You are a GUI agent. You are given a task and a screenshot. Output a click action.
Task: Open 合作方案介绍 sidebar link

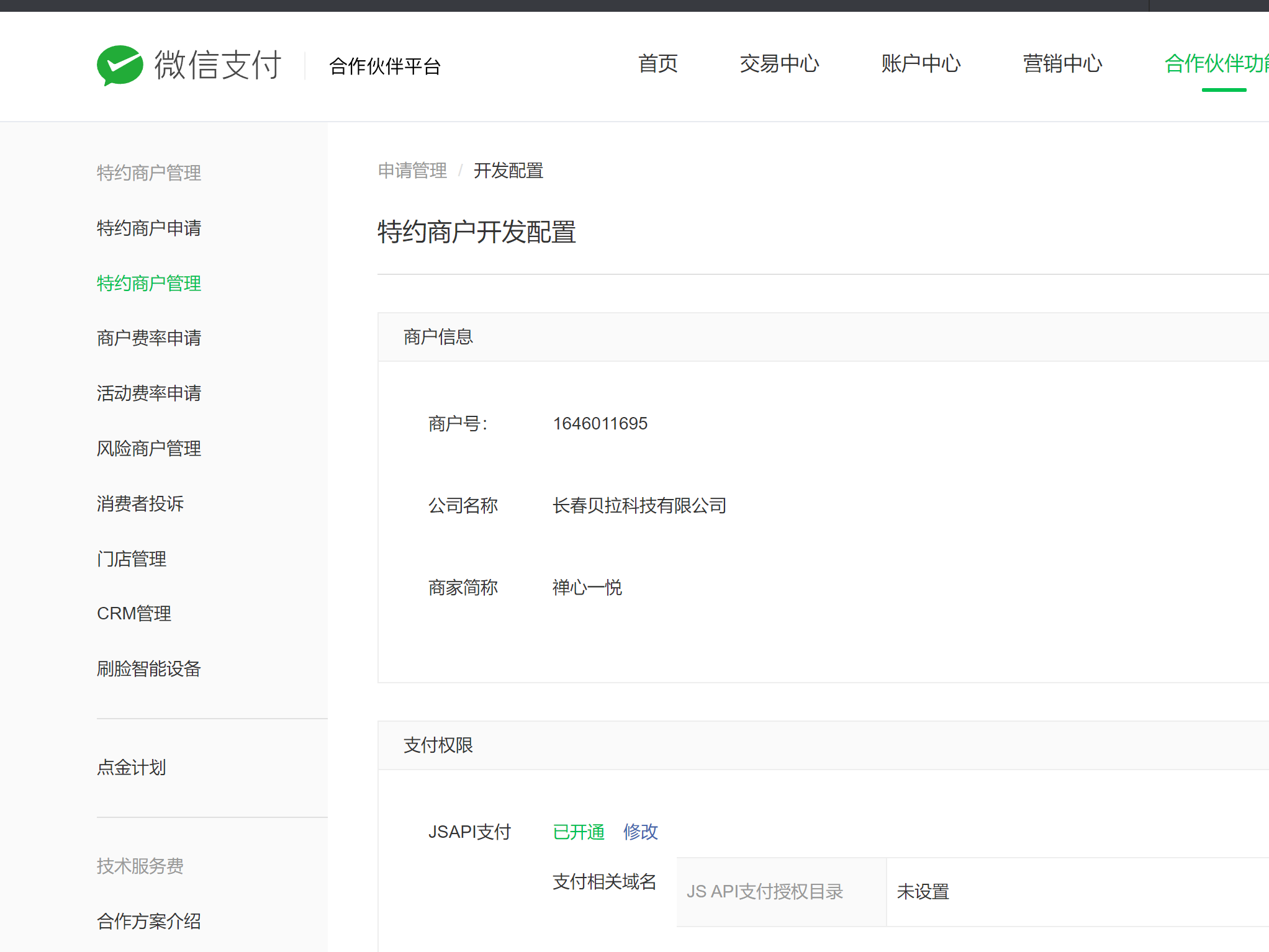point(149,921)
